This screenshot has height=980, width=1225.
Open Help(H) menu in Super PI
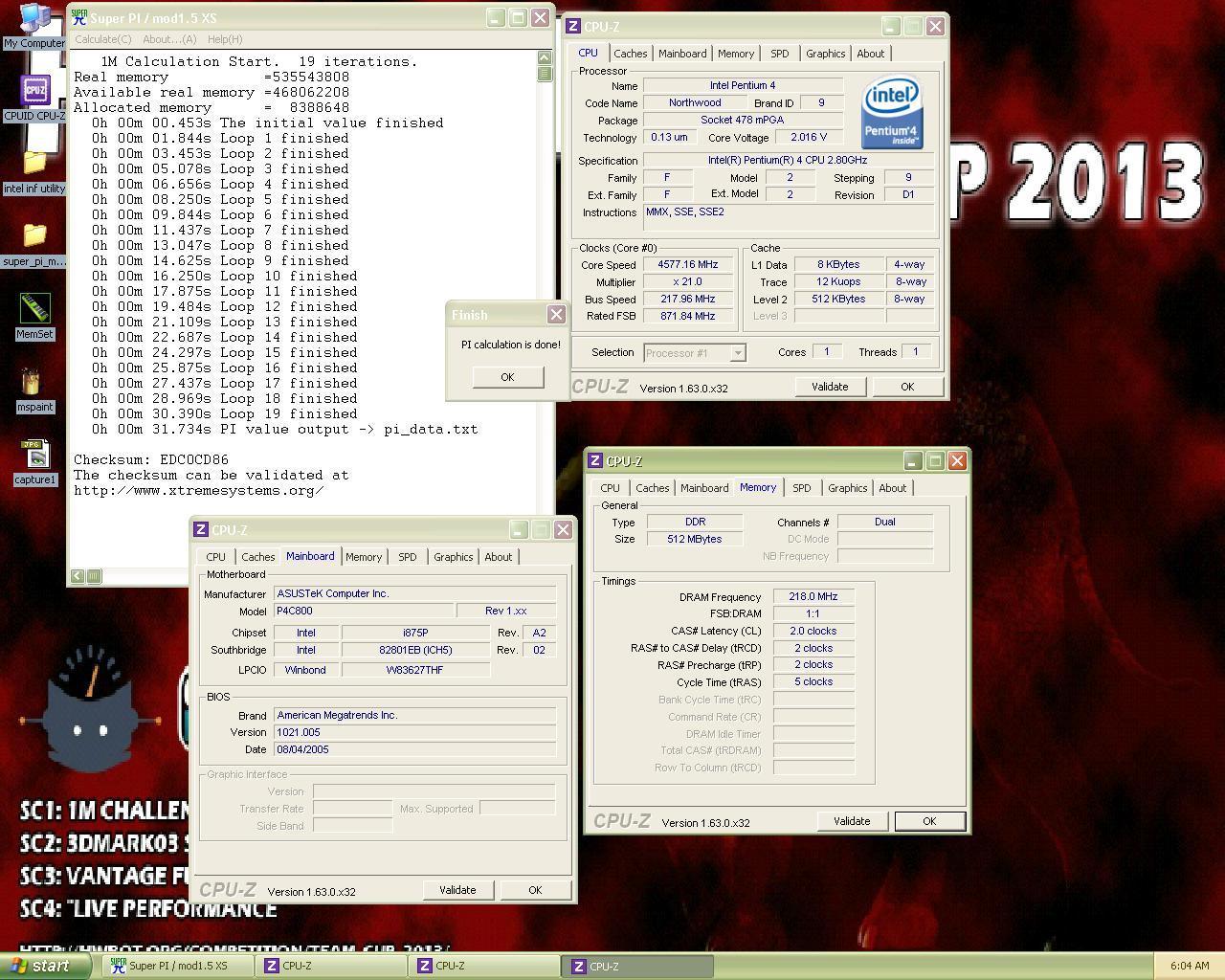point(225,39)
